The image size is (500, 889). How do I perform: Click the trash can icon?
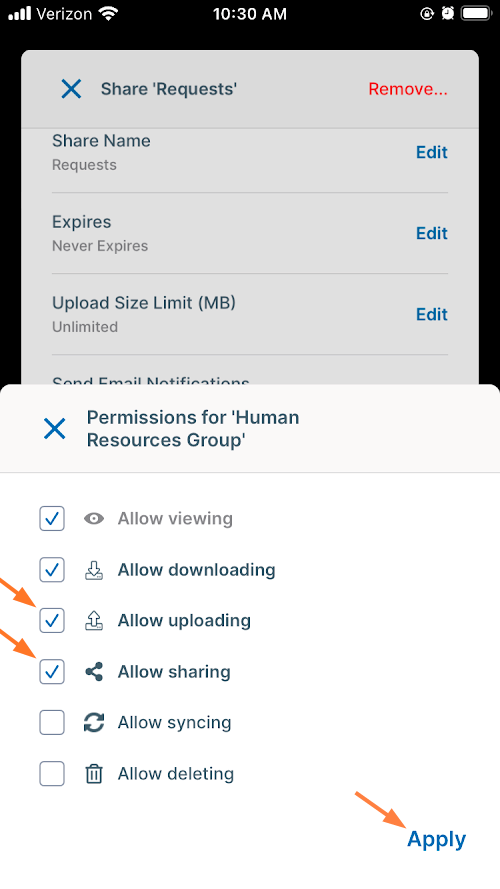click(94, 774)
